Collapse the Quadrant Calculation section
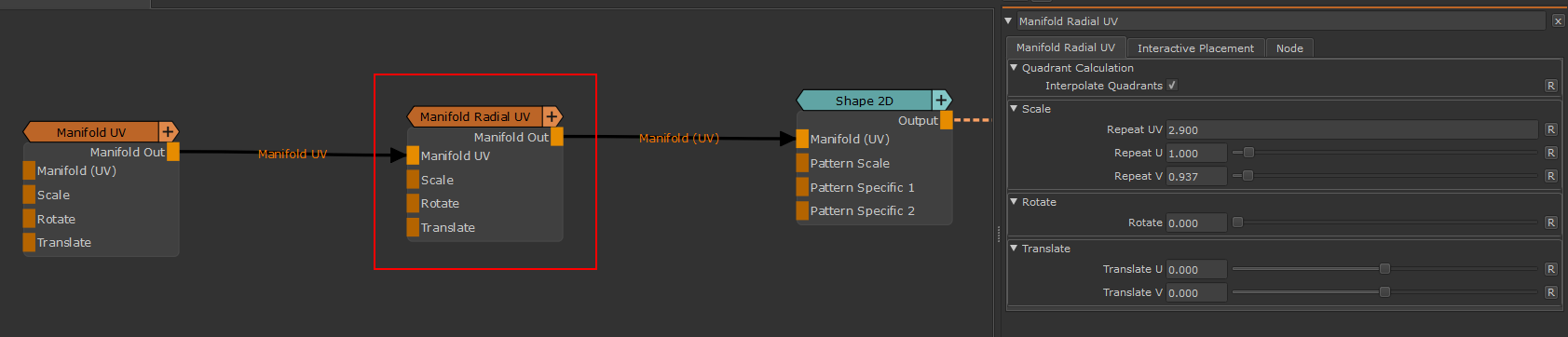The width and height of the screenshot is (1568, 337). (1014, 67)
